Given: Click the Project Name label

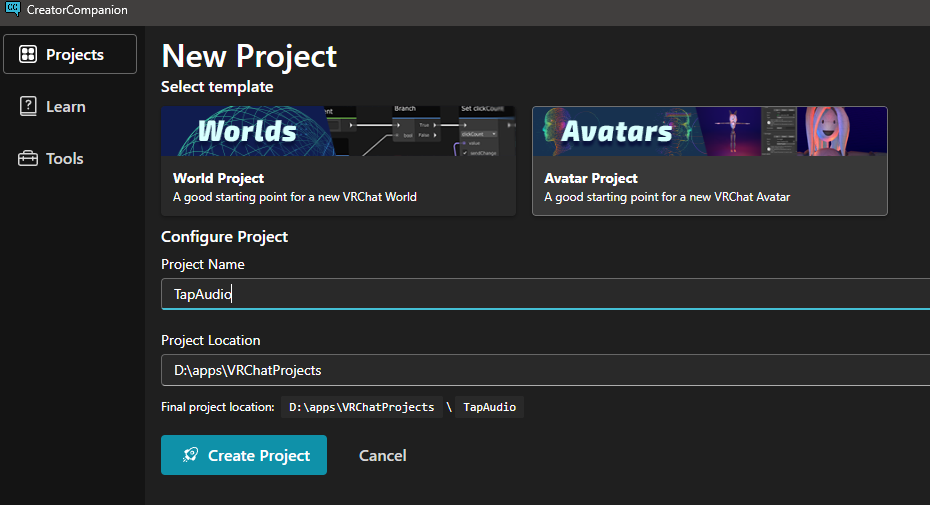Looking at the screenshot, I should [203, 264].
